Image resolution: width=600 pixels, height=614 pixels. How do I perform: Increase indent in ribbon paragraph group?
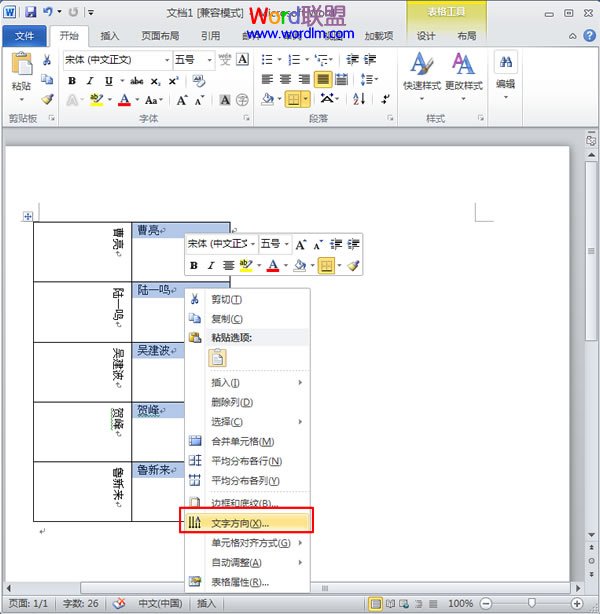[x=370, y=60]
